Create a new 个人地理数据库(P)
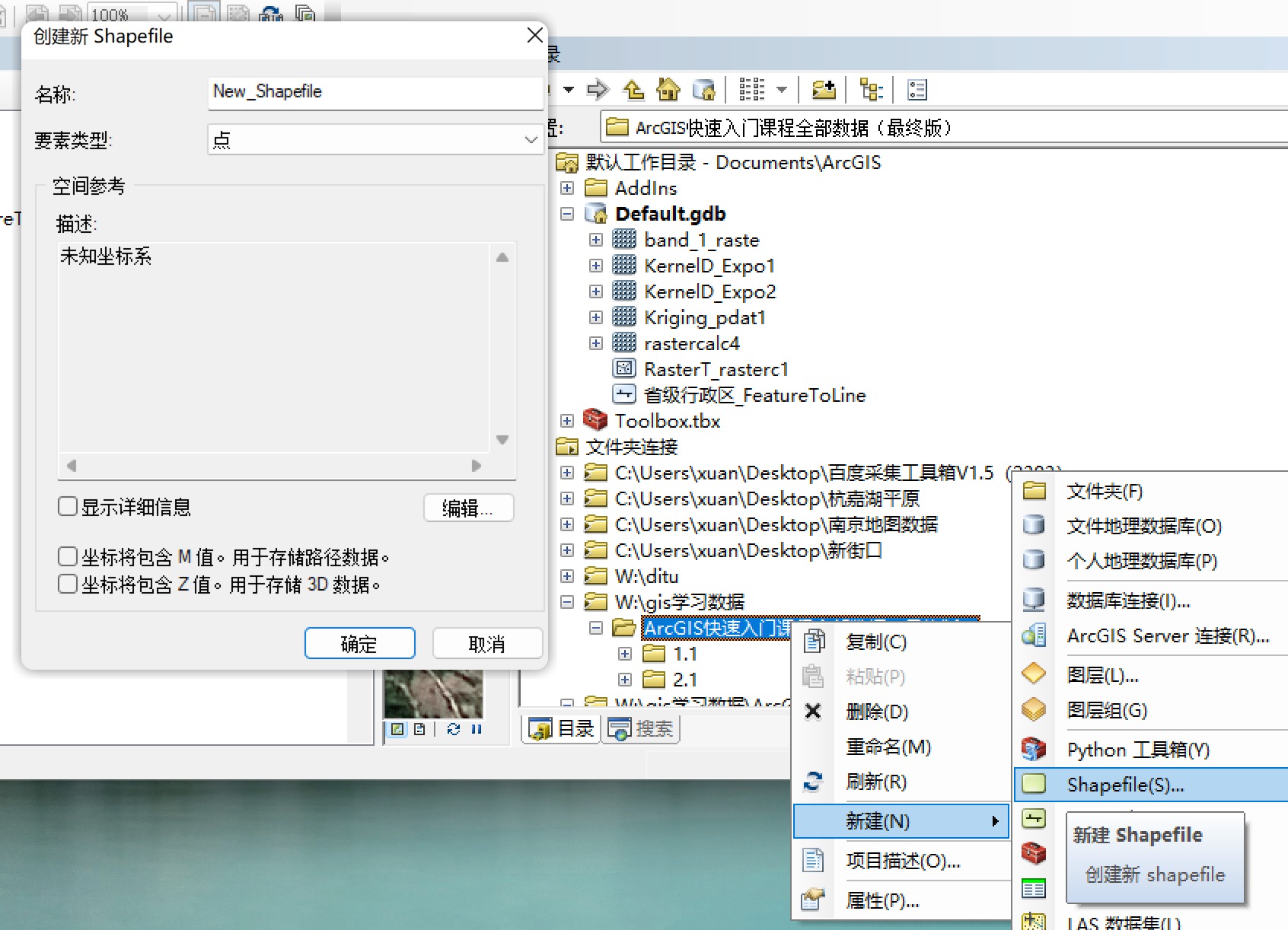The width and height of the screenshot is (1288, 930). point(1152,561)
